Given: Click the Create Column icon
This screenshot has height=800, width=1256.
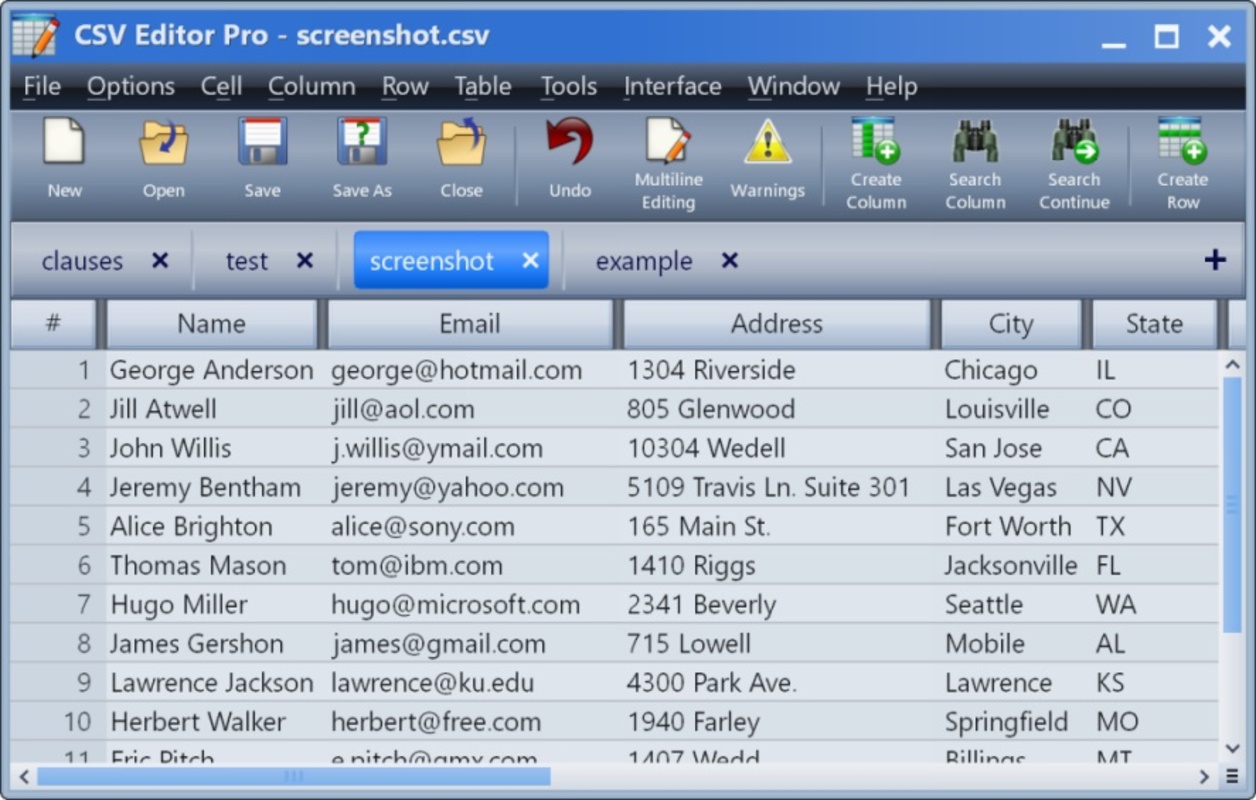Looking at the screenshot, I should (875, 141).
